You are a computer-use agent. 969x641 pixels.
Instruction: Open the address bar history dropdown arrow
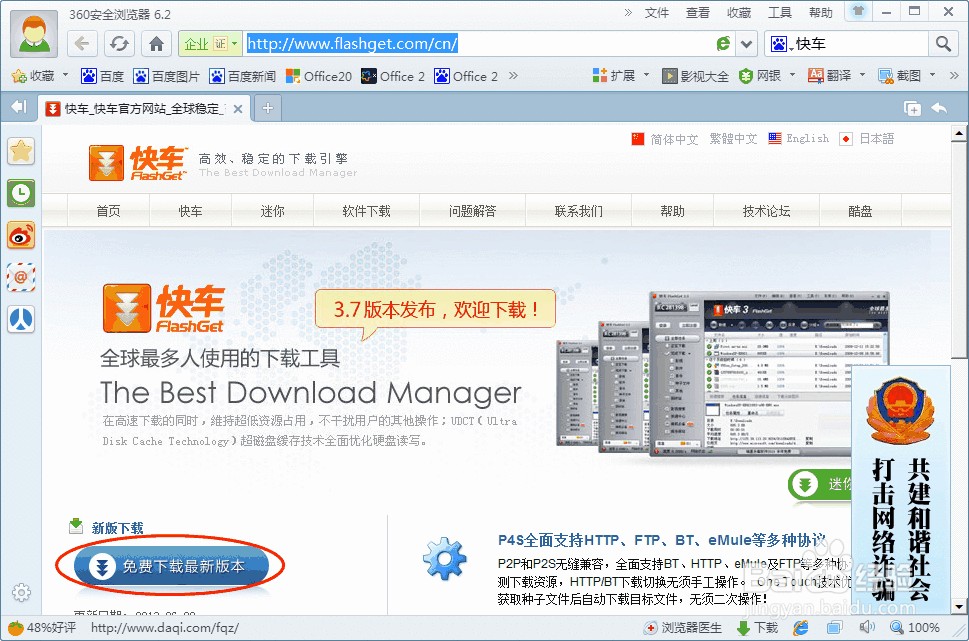[x=747, y=44]
